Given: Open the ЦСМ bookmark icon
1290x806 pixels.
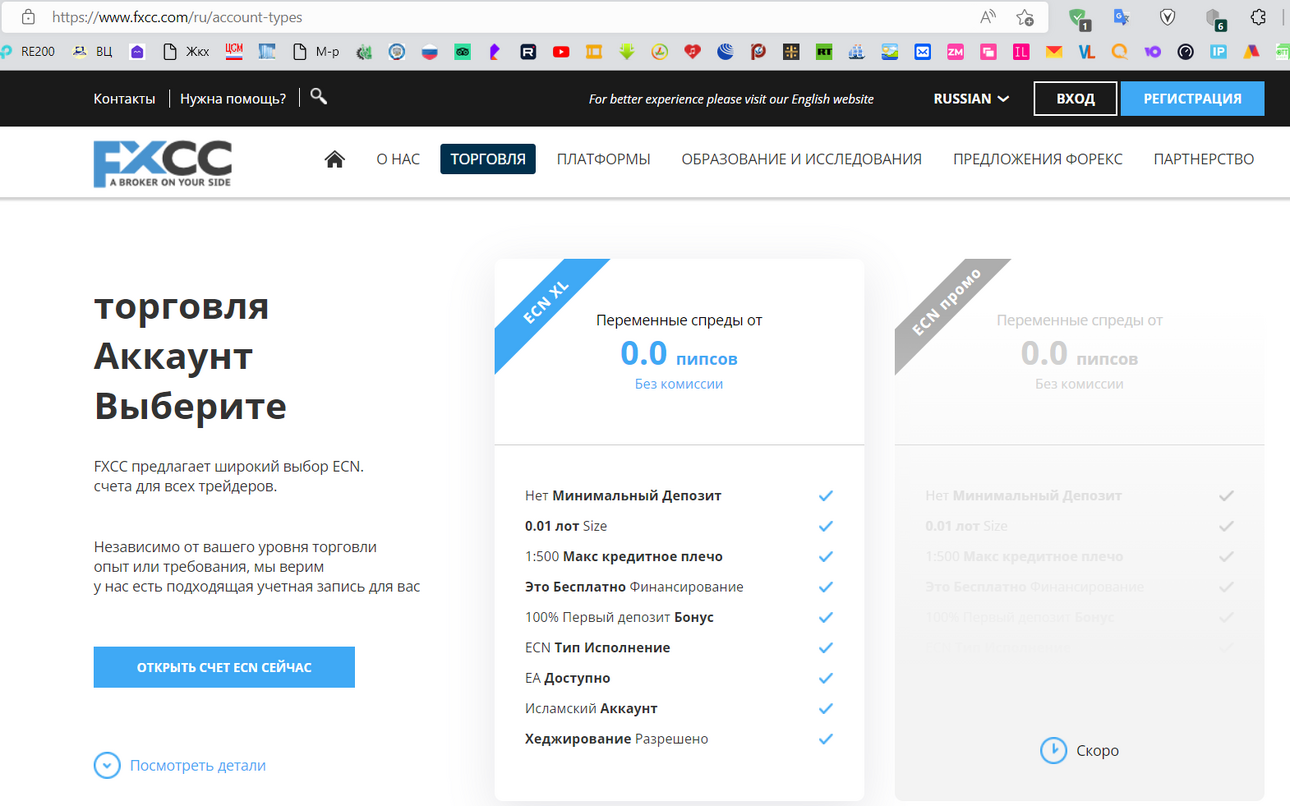Looking at the screenshot, I should click(x=234, y=51).
